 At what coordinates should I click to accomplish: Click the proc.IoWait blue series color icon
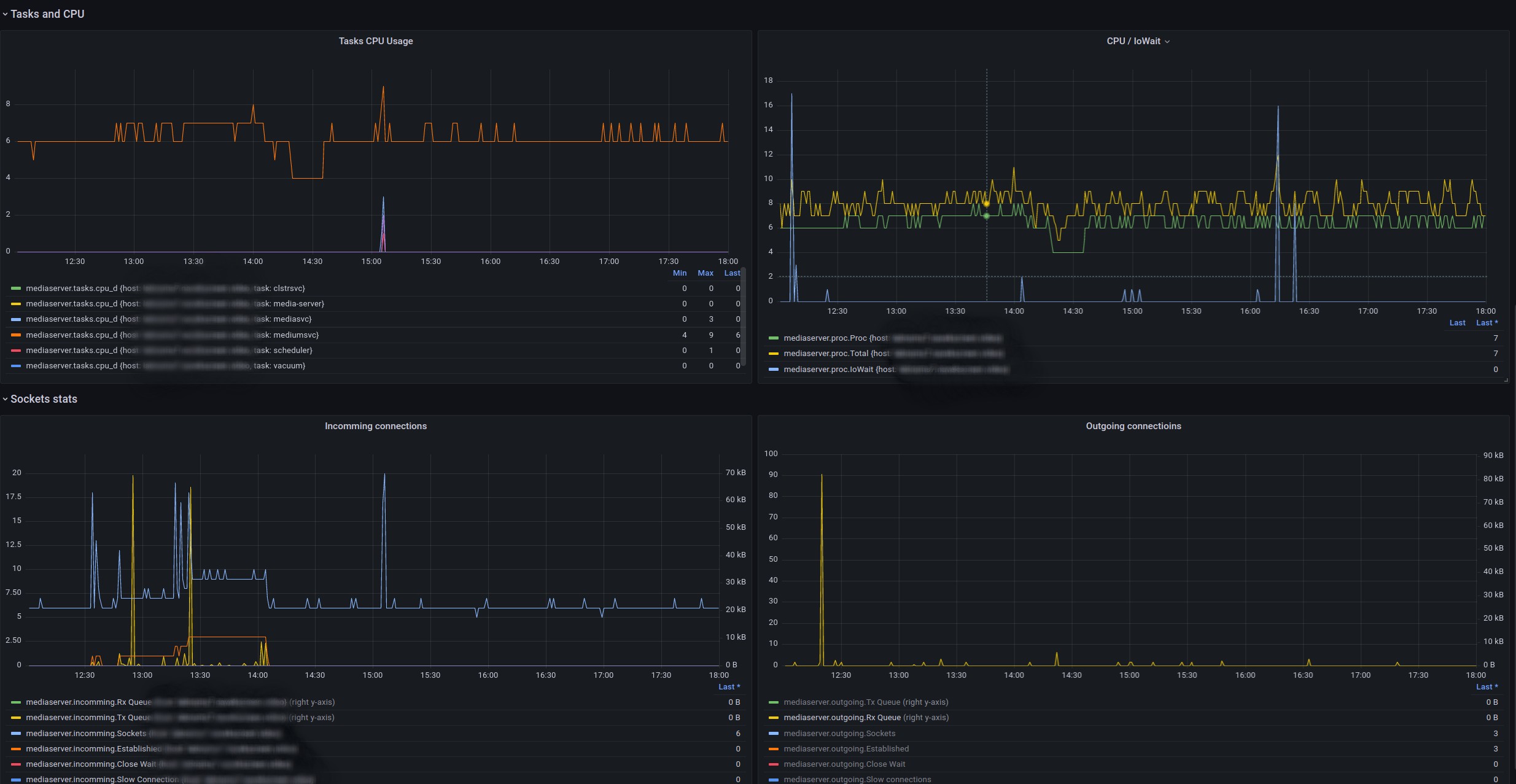tap(774, 370)
